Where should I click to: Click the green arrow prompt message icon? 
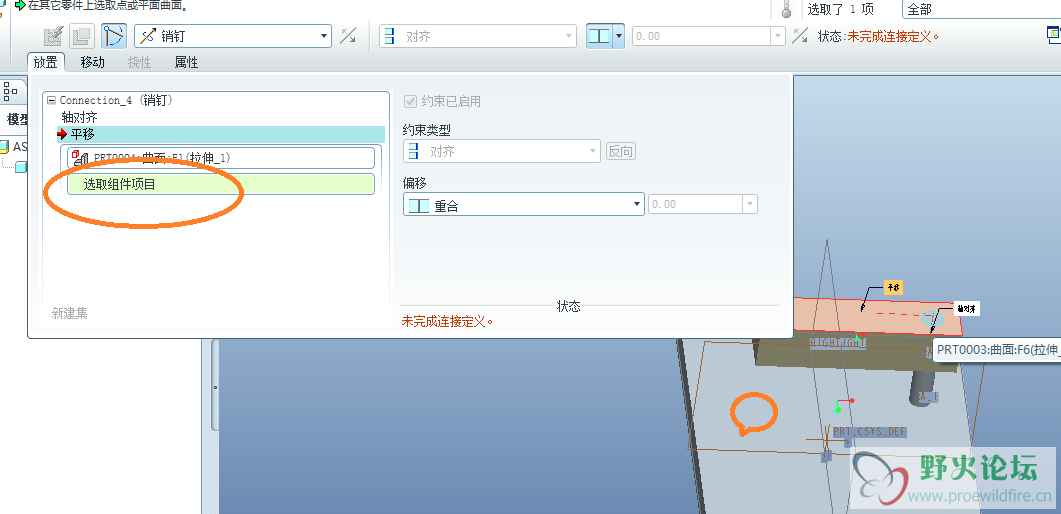point(20,5)
